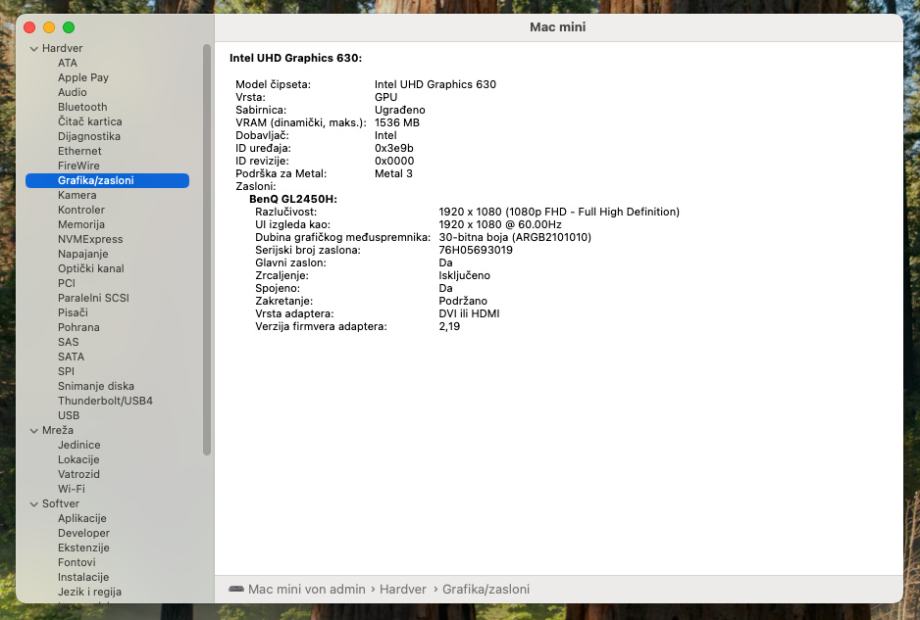Select Fontovi in the sidebar

pyautogui.click(x=76, y=562)
